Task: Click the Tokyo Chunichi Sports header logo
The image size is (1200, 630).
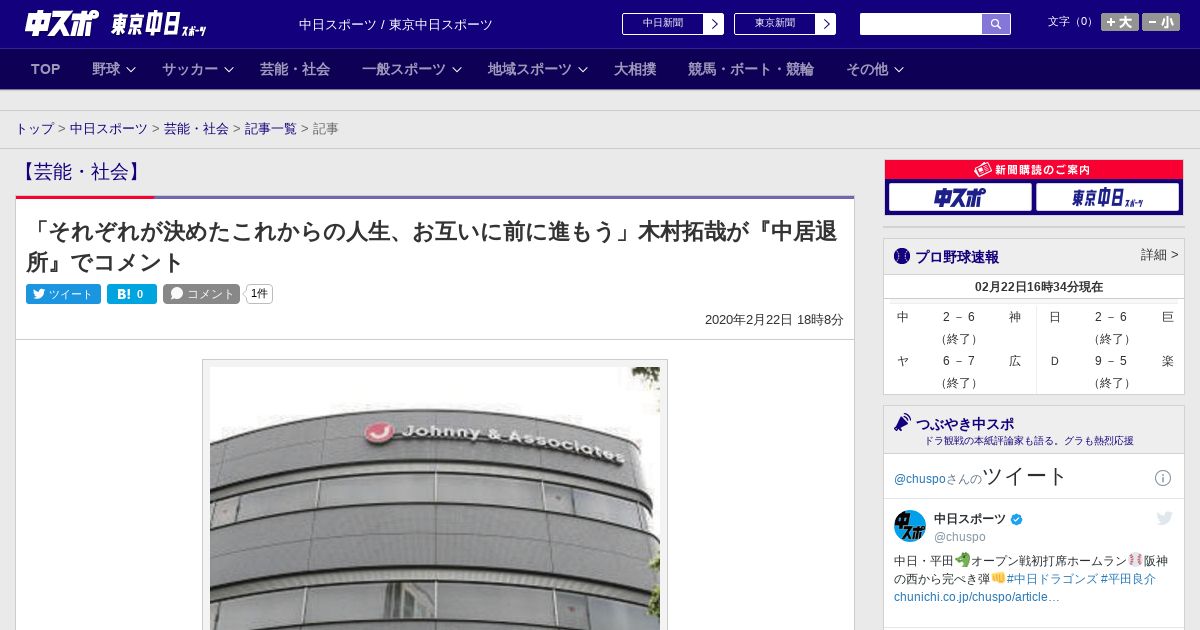Action: 159,24
